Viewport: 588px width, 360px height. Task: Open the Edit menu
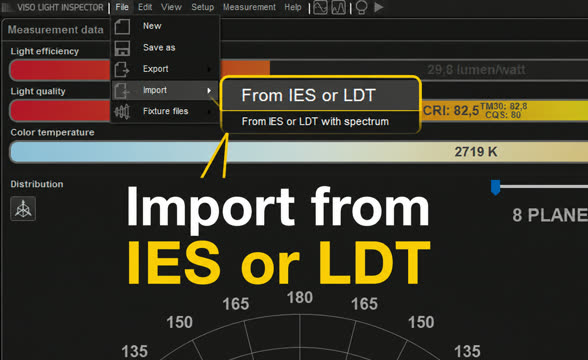(145, 7)
